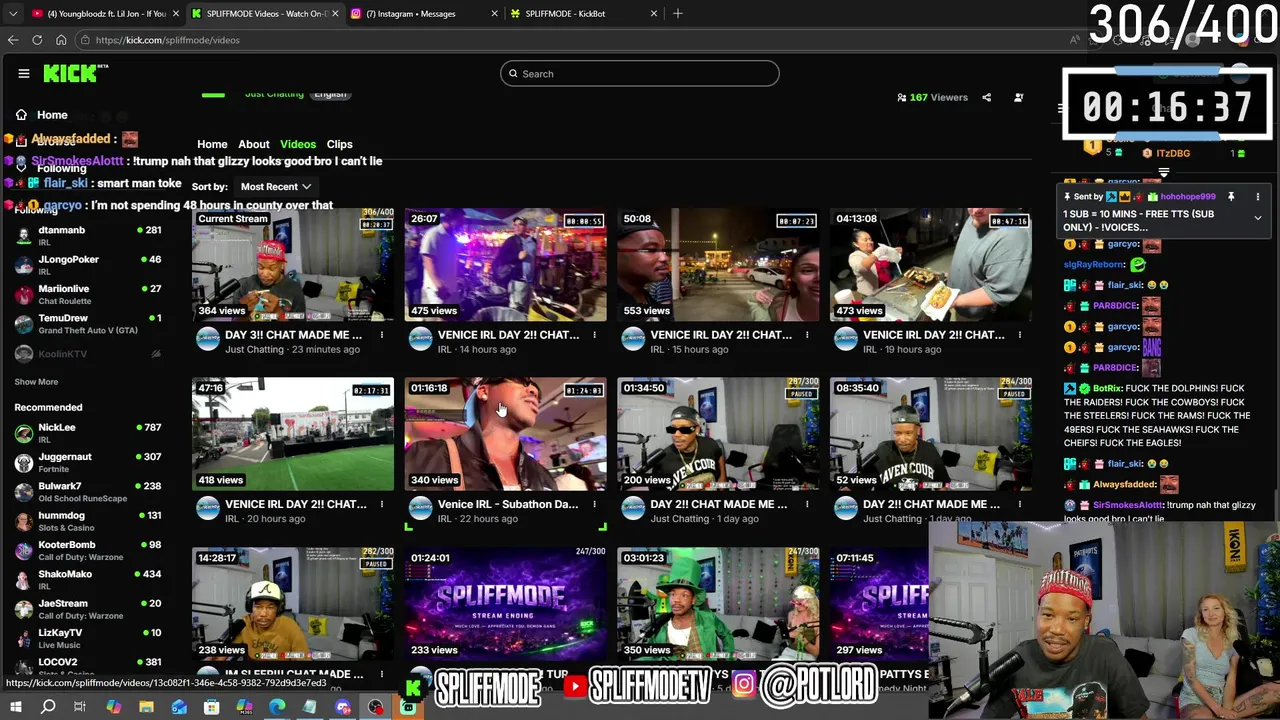Screen dimensions: 1280x720
Task: Open the 47:16 video thumbnail
Action: click(293, 434)
